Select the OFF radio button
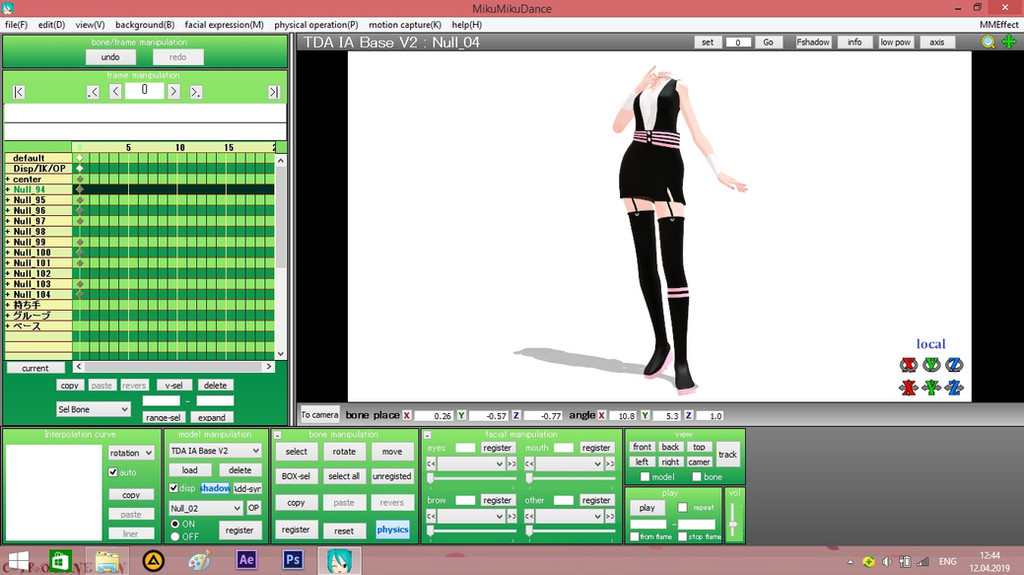1024x575 pixels. click(175, 536)
